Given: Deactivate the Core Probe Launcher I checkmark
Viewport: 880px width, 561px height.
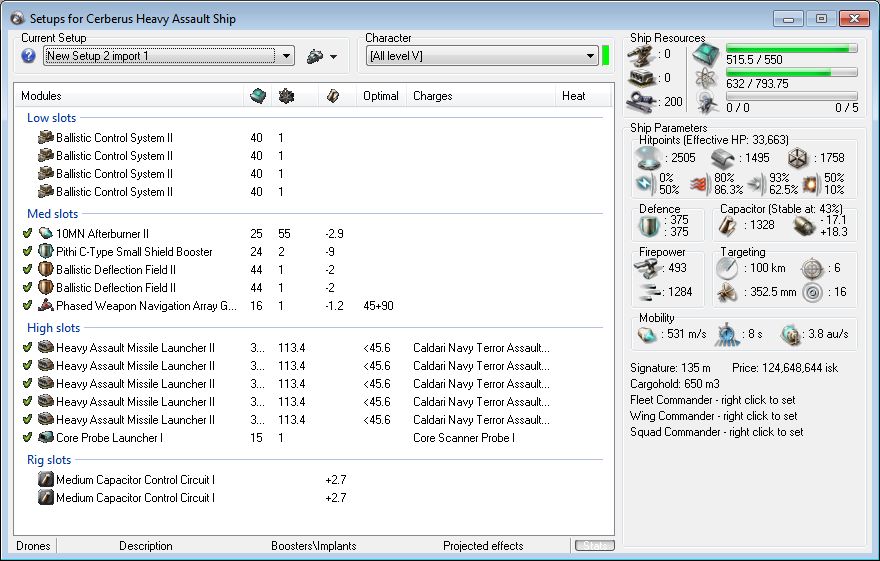Looking at the screenshot, I should (27, 438).
